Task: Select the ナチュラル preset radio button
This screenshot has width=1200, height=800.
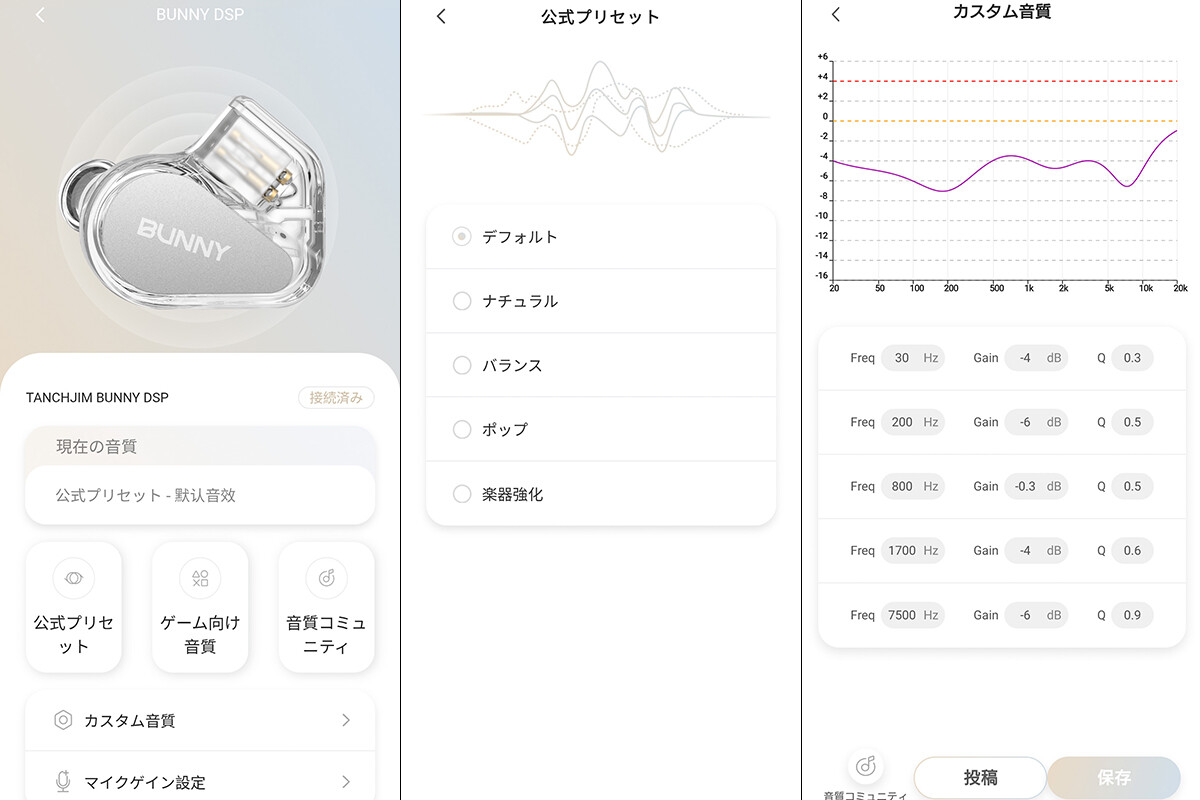Action: [461, 301]
